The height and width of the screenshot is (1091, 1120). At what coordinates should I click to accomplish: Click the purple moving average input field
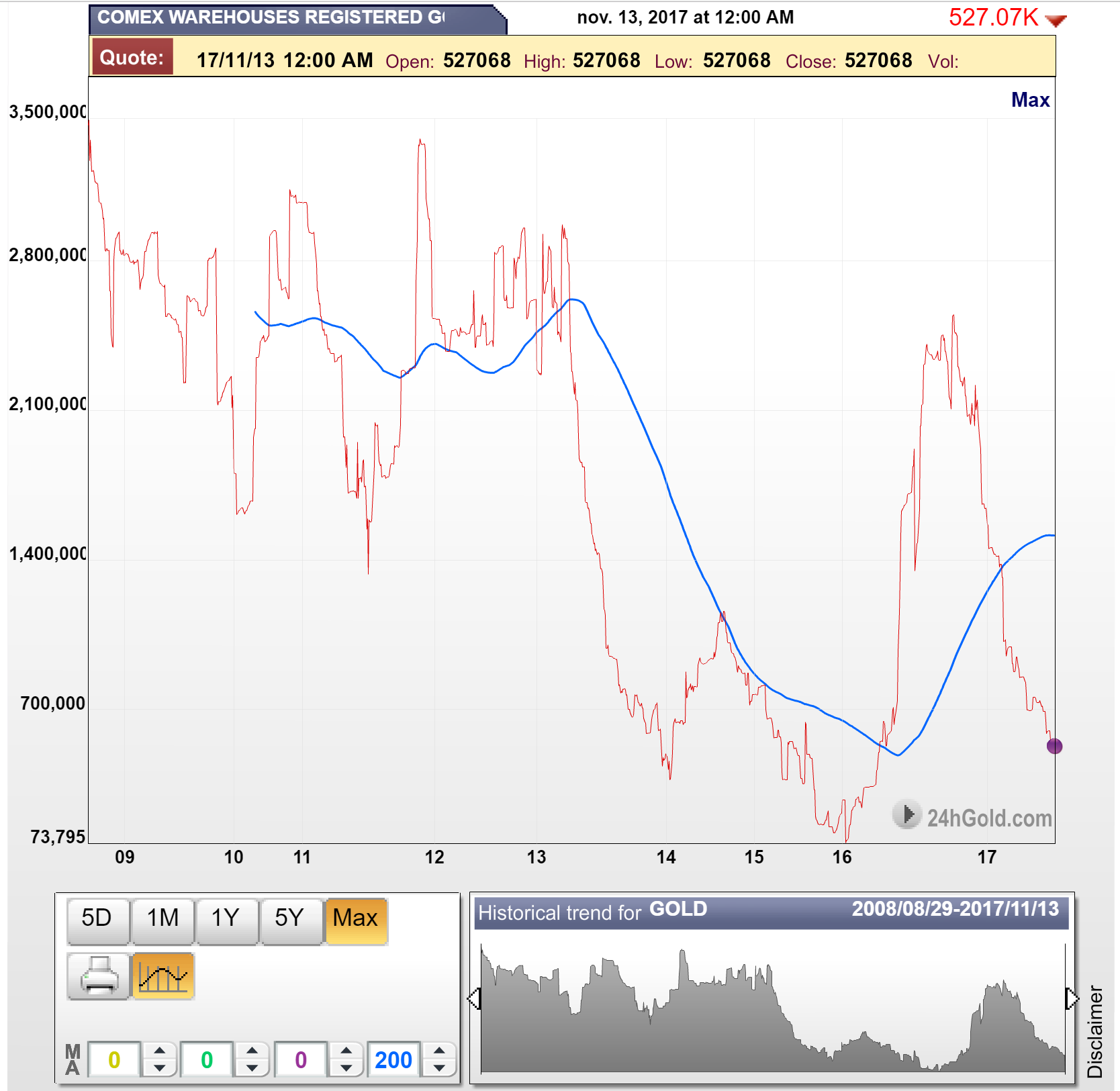click(x=301, y=1059)
